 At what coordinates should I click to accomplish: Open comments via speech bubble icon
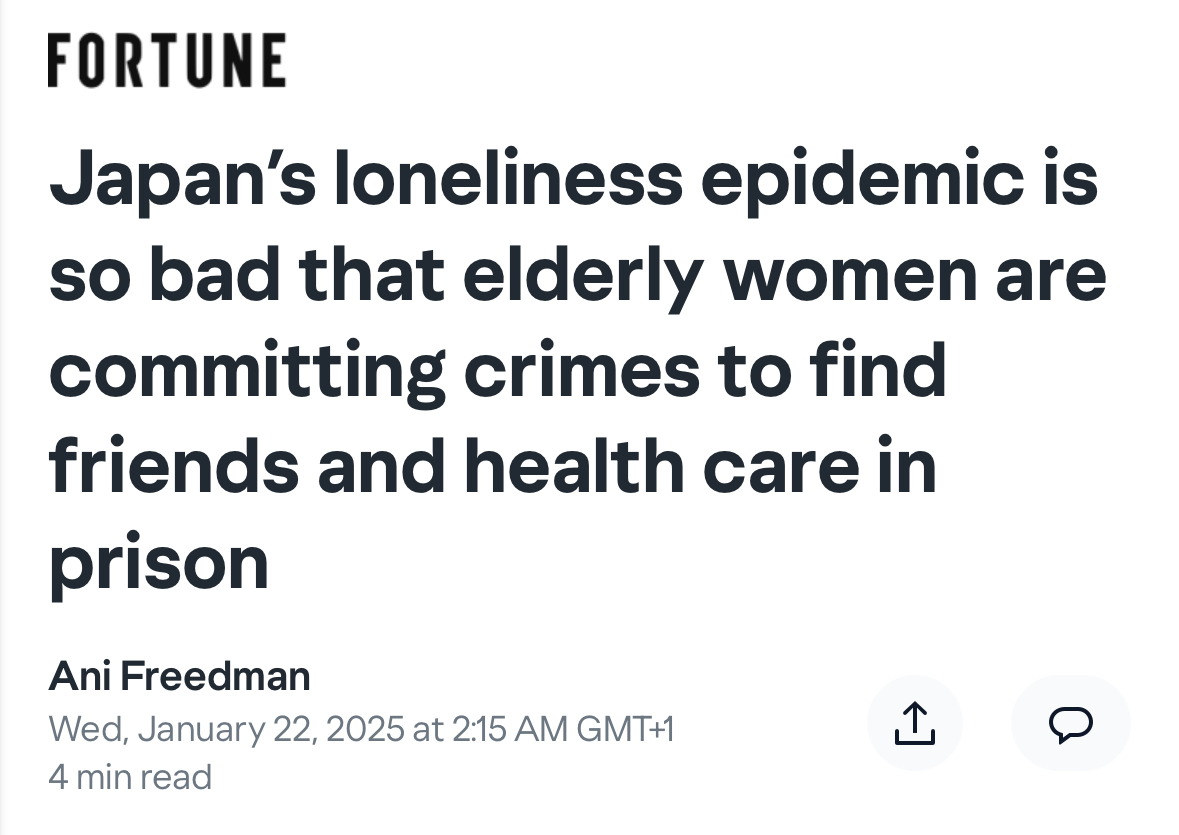(x=1070, y=723)
